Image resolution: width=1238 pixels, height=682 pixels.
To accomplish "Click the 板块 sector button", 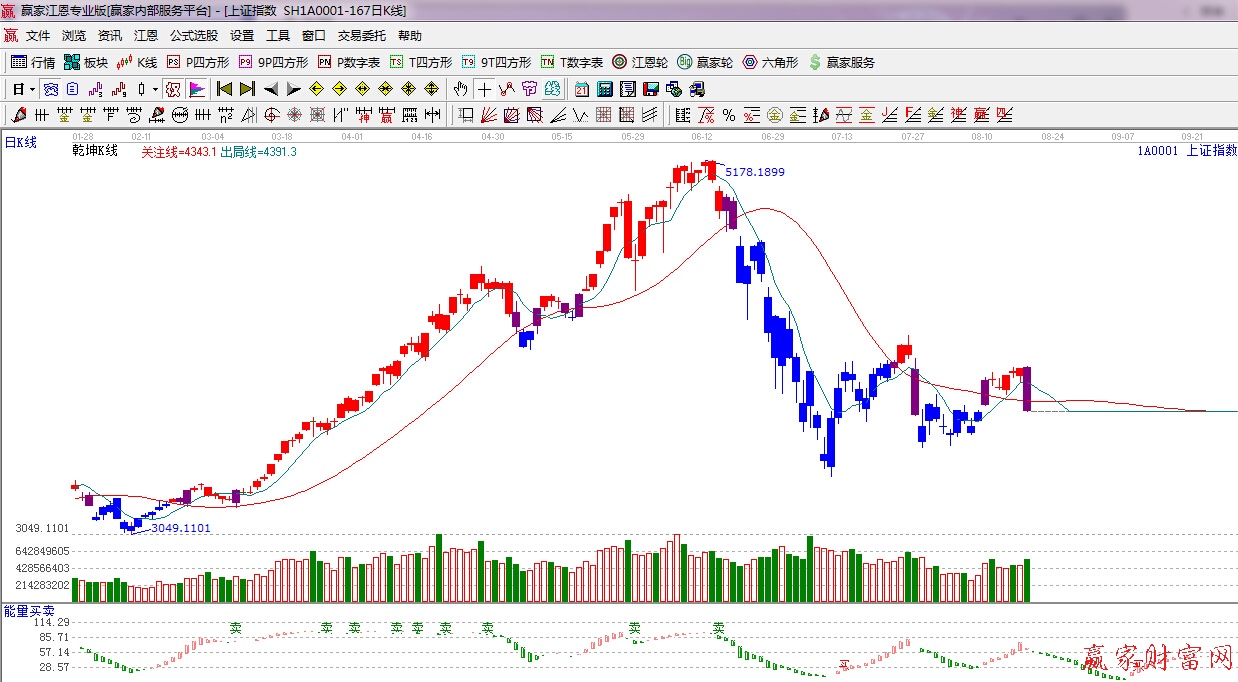I will [x=86, y=62].
